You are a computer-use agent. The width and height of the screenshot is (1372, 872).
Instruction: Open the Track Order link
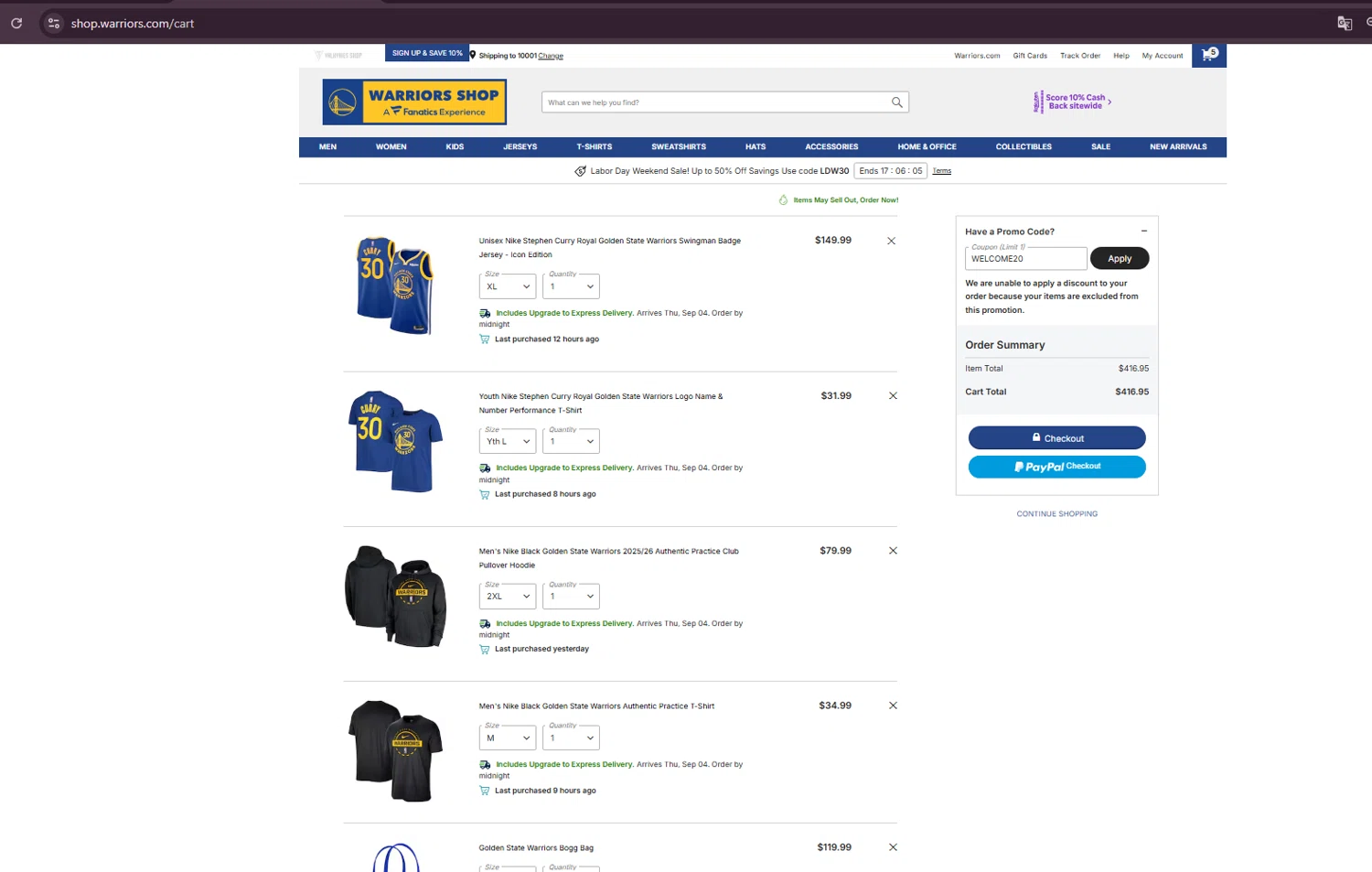(x=1080, y=56)
